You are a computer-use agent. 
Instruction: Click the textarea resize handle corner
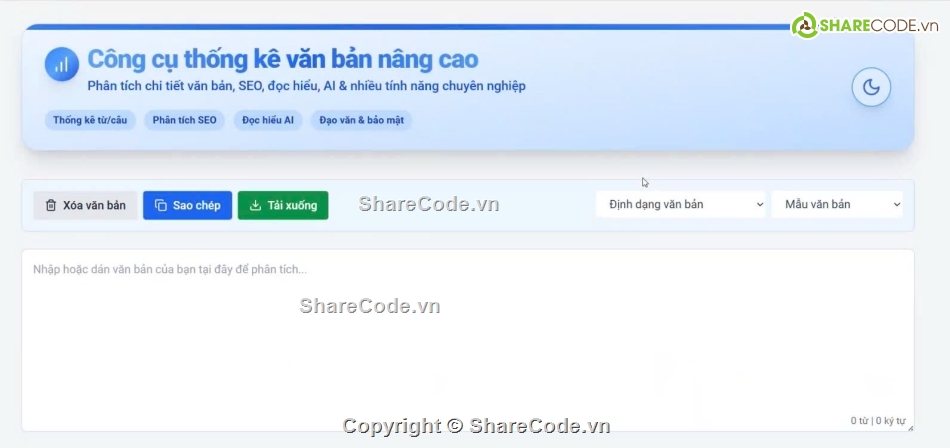click(x=910, y=427)
